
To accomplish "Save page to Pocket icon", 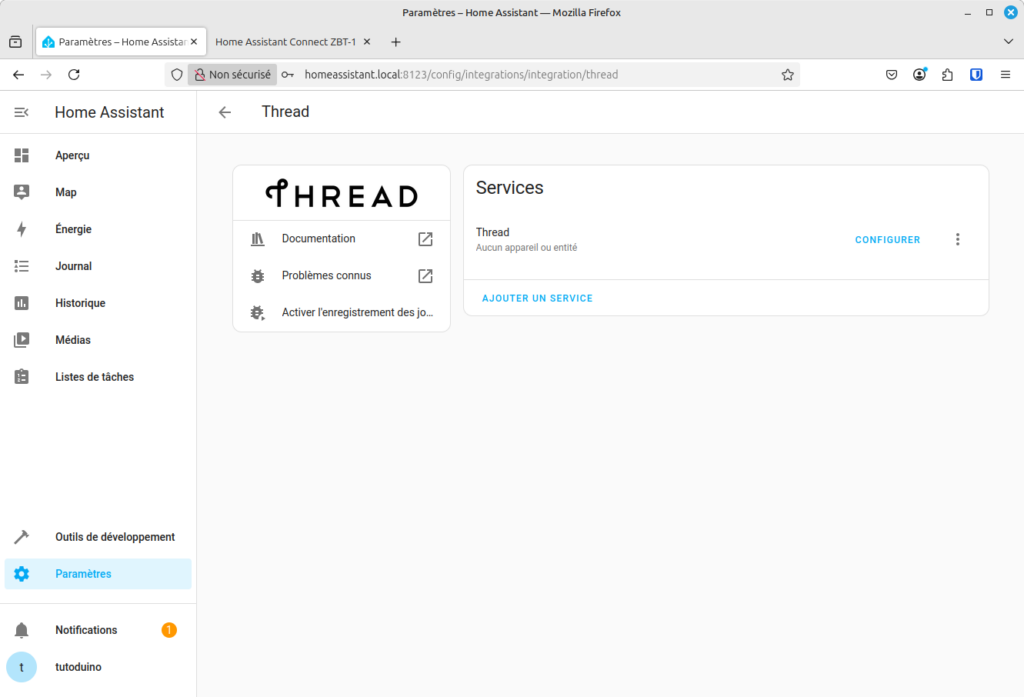I will click(891, 74).
